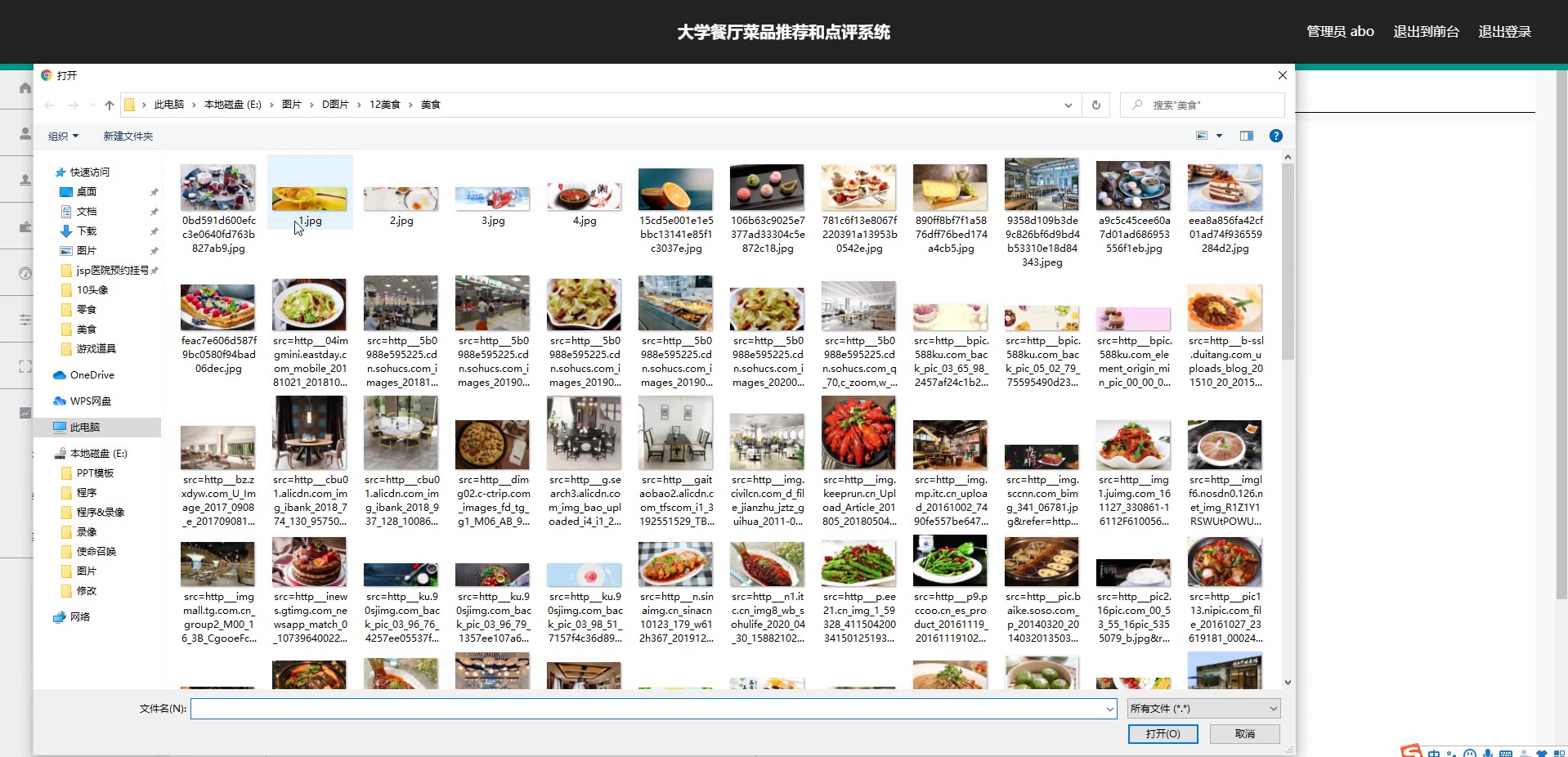The image size is (1568, 757).
Task: Click 退出登录 in the page header
Action: (x=1504, y=32)
